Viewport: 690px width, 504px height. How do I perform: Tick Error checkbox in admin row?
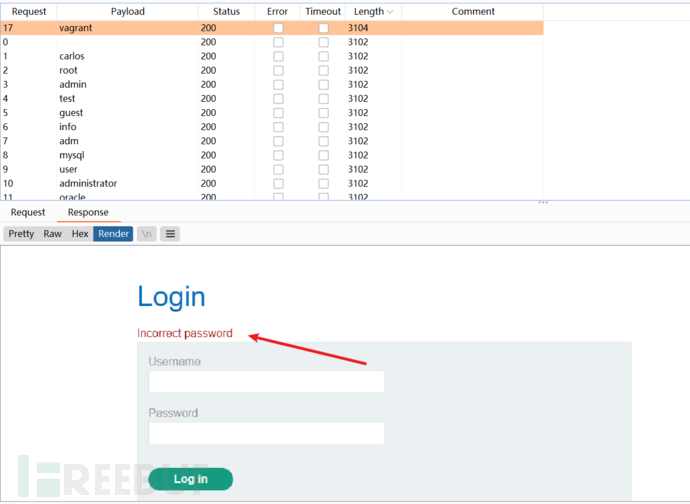[278, 85]
